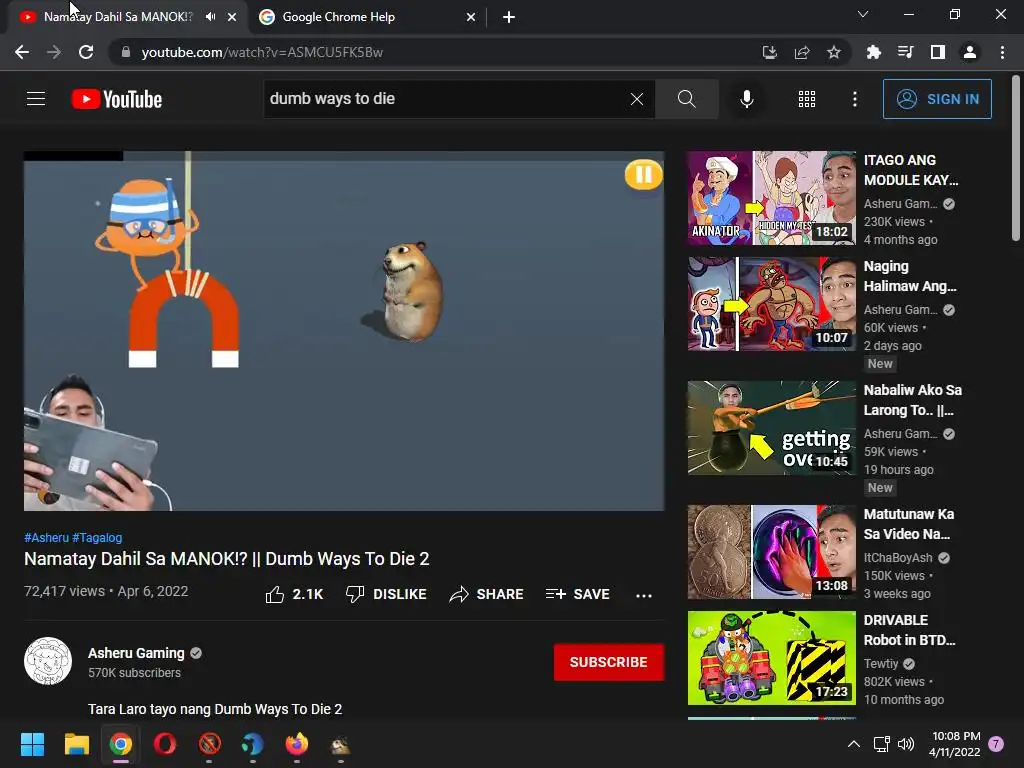The width and height of the screenshot is (1024, 768).
Task: Click the ItChaBoyAsh channel name
Action: tap(898, 558)
